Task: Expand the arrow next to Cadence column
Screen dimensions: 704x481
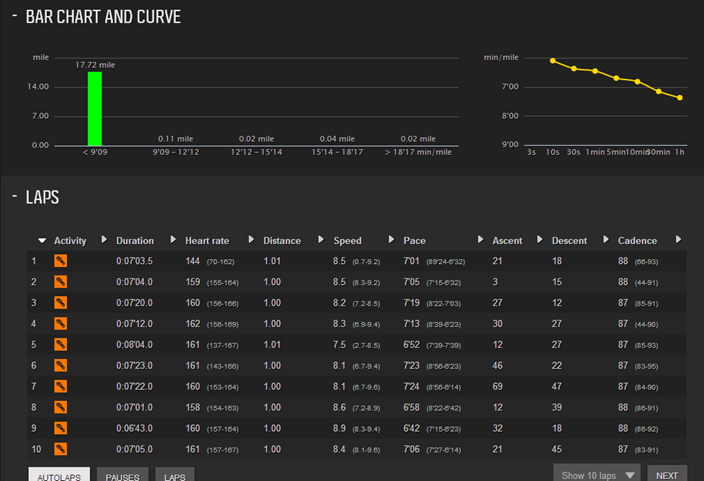Action: click(x=678, y=239)
